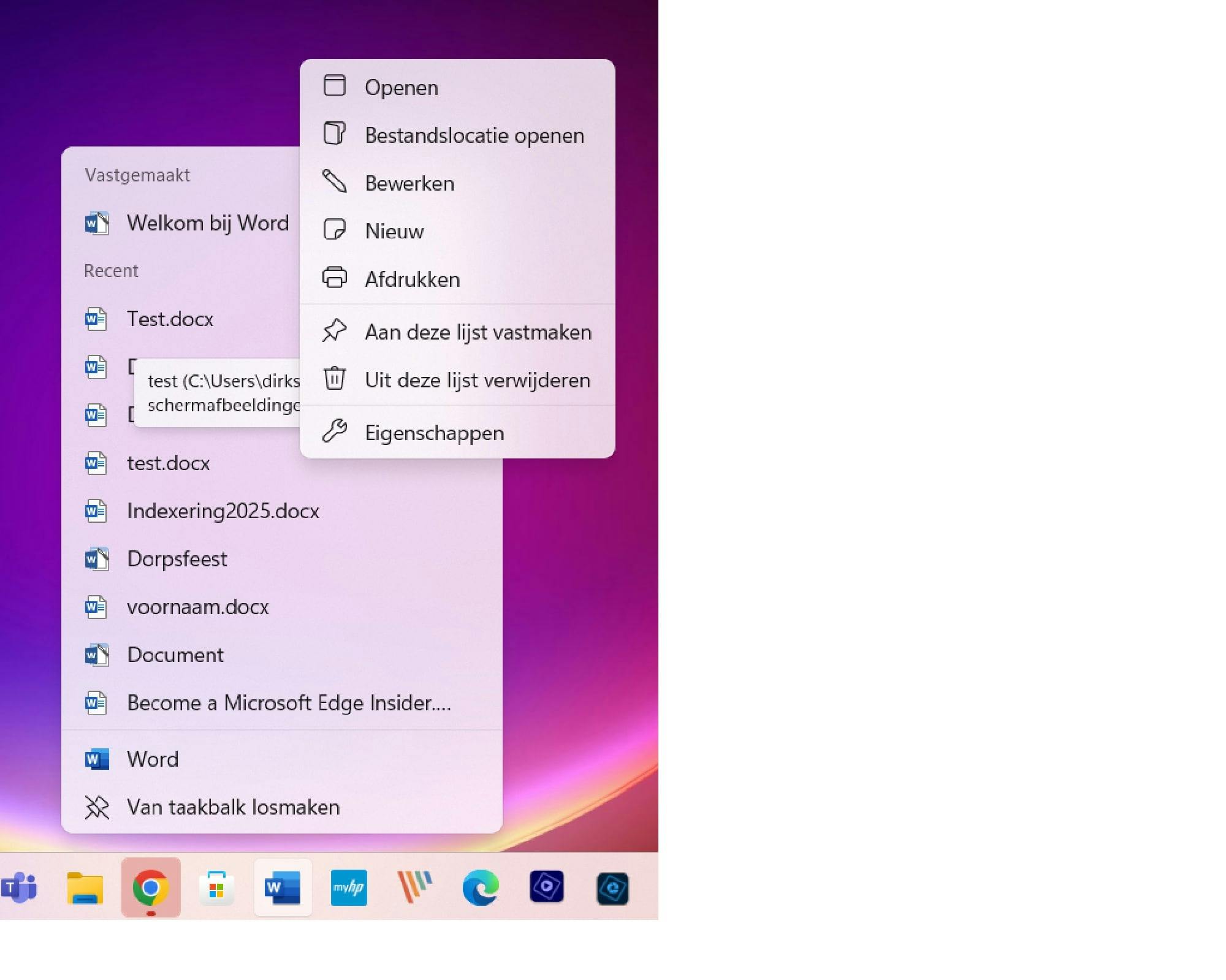Open the pinned Welkom bij Word document
Image resolution: width=1226 pixels, height=980 pixels.
pos(207,223)
